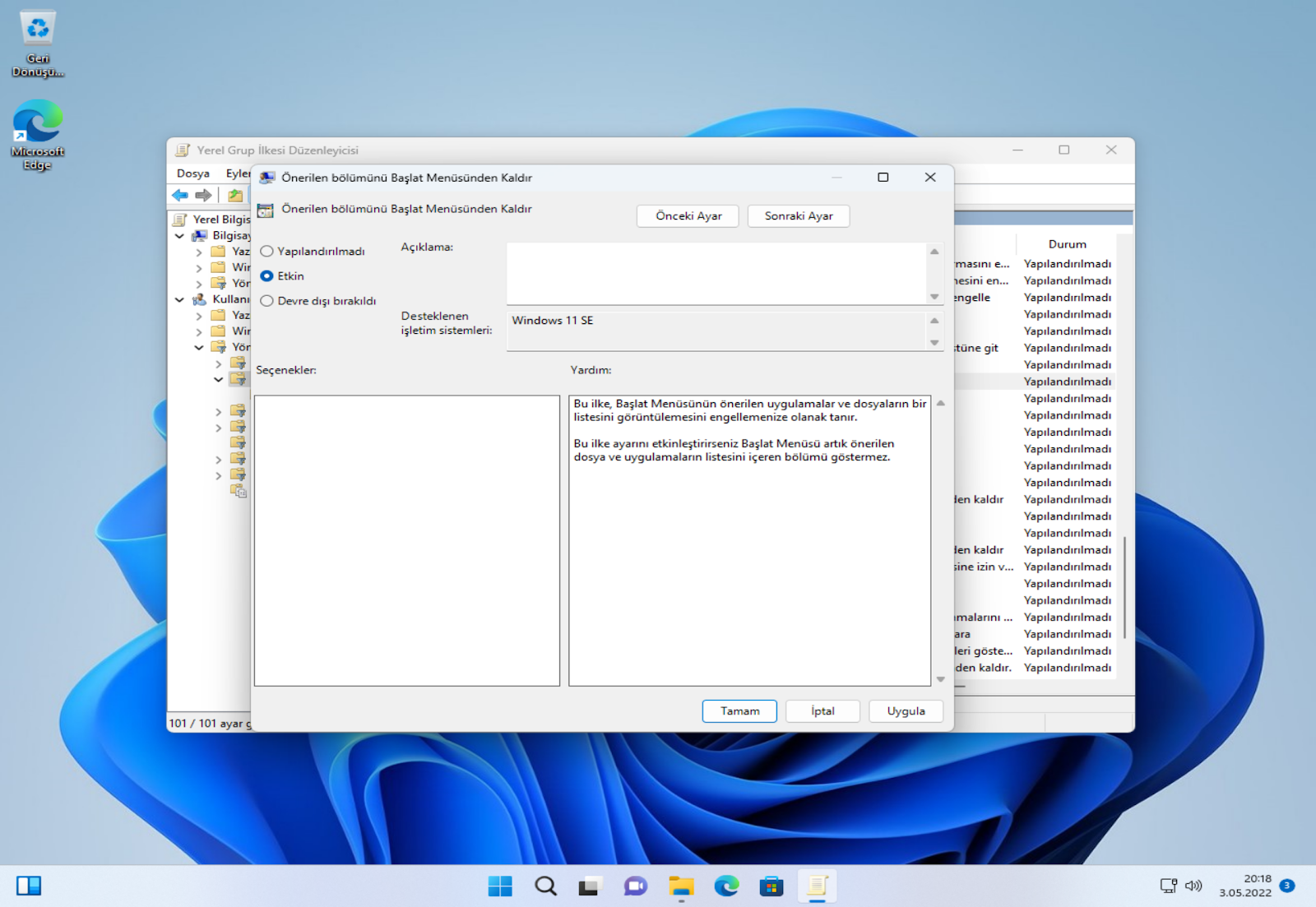Click the policy list vertical scrollbar thumb

click(1124, 587)
